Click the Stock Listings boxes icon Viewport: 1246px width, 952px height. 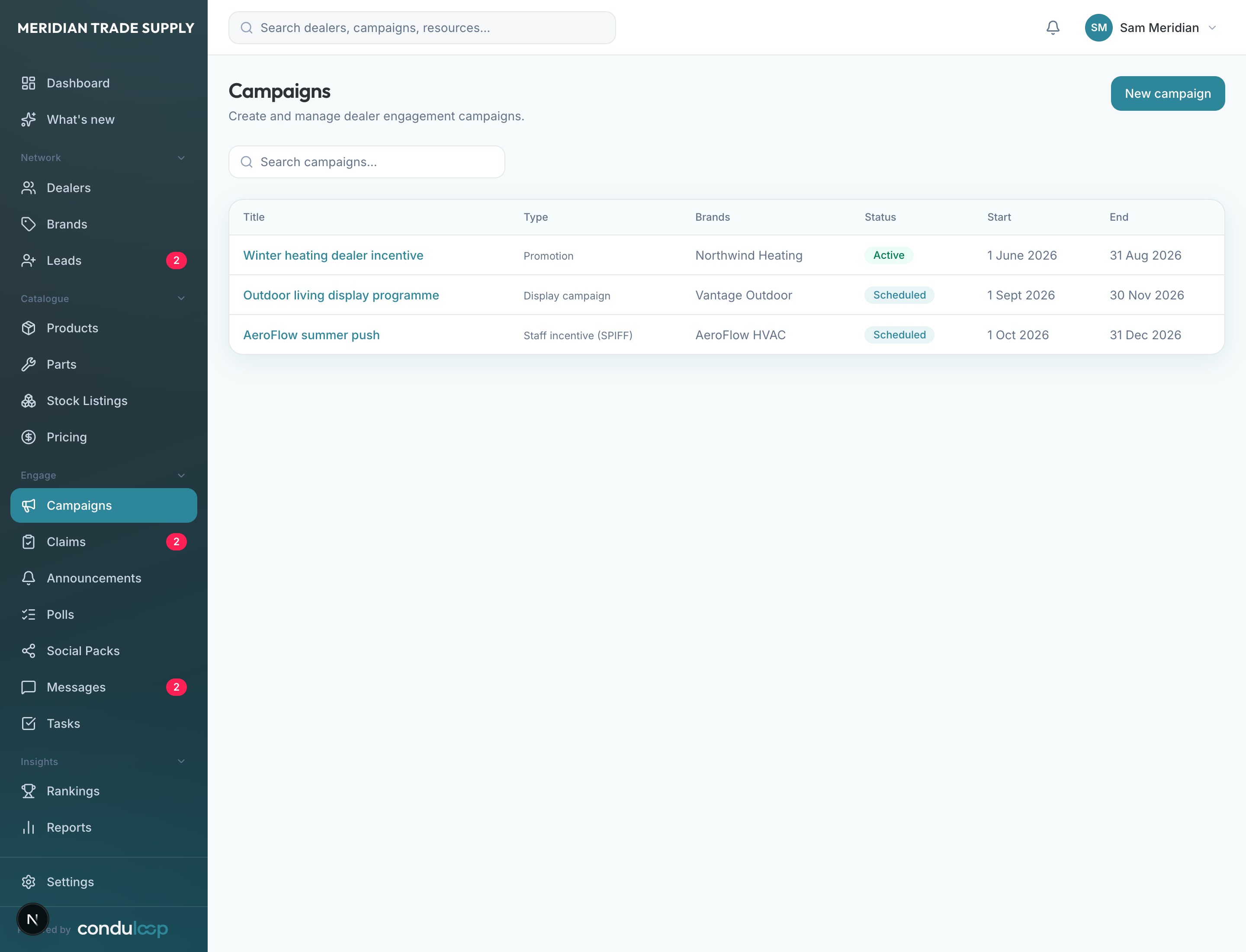click(28, 401)
